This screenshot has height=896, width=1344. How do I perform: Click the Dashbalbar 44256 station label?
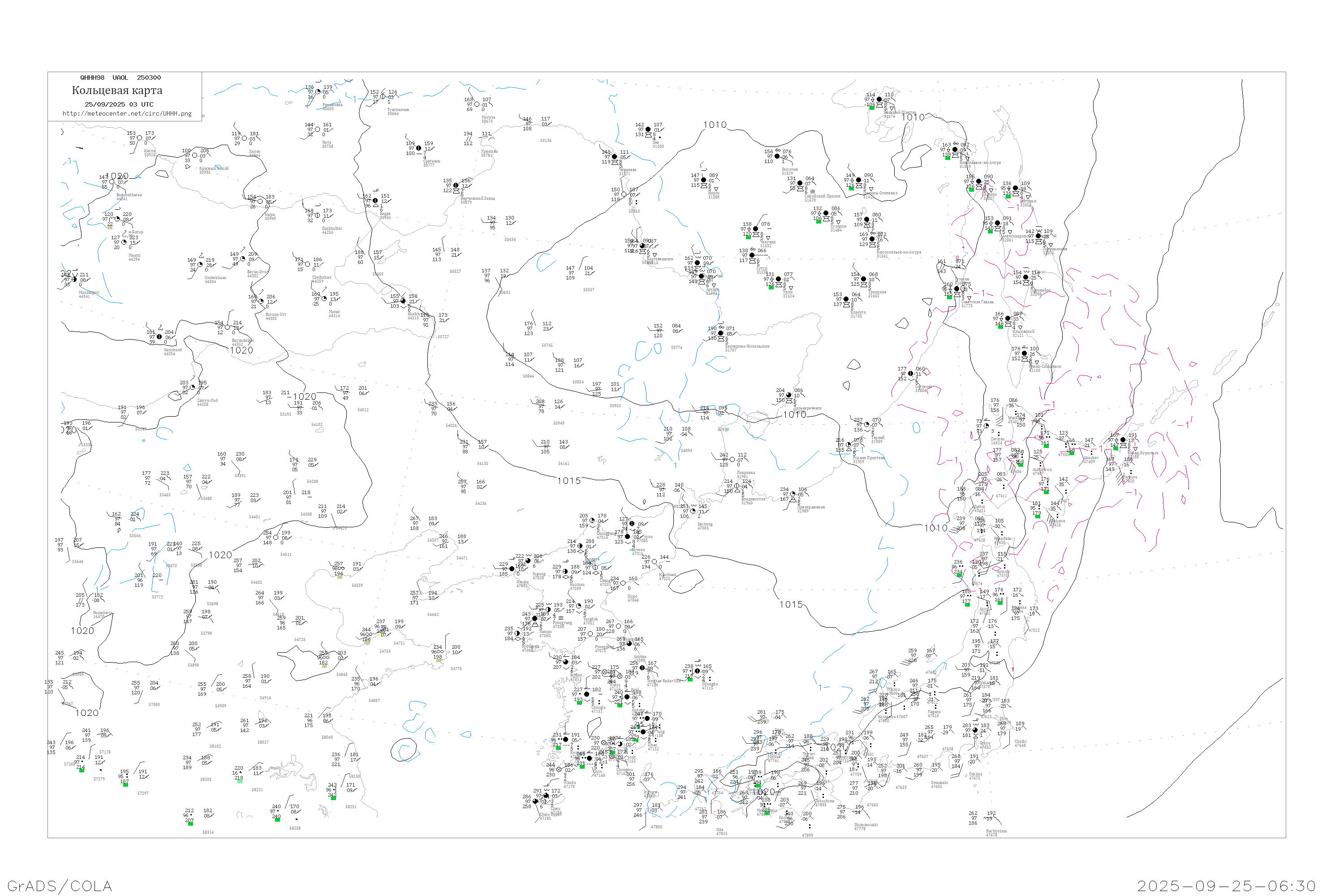(332, 230)
